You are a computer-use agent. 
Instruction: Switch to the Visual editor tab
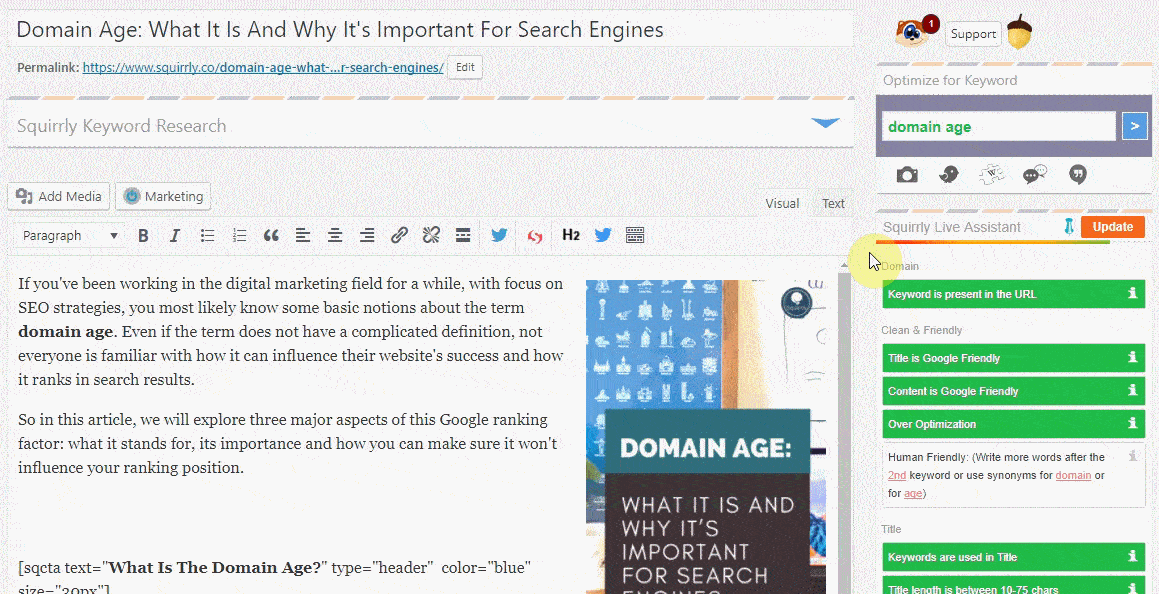click(782, 203)
